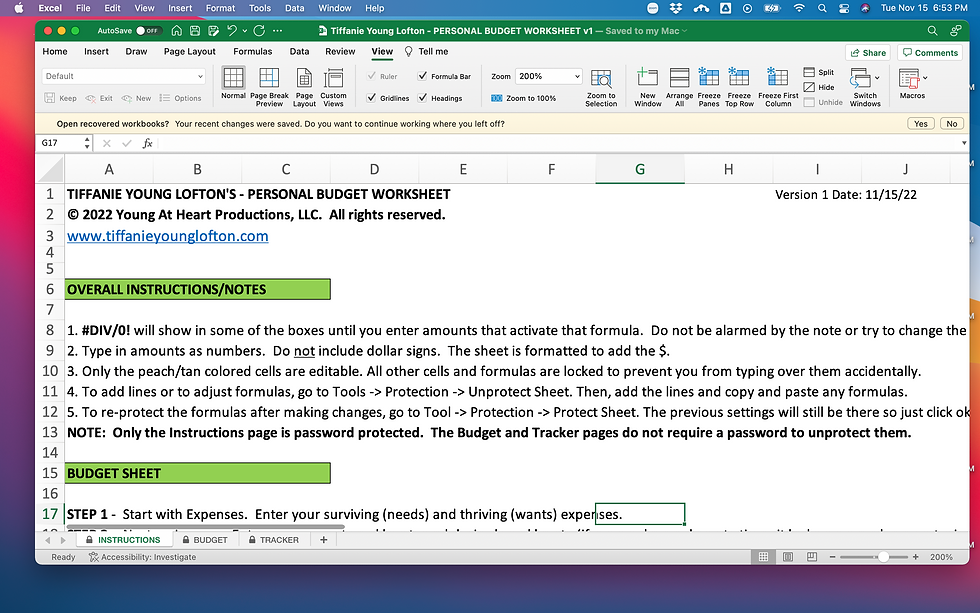Switch to Page Break Preview view
This screenshot has width=980, height=613.
268,87
